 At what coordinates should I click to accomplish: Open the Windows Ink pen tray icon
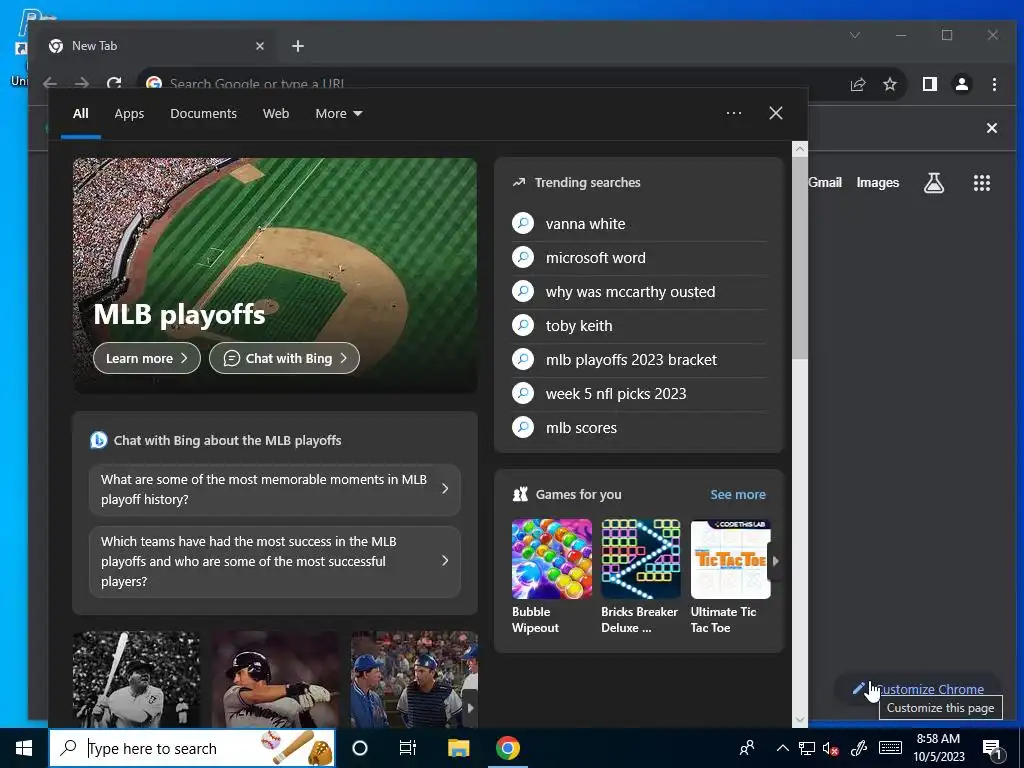click(x=859, y=748)
